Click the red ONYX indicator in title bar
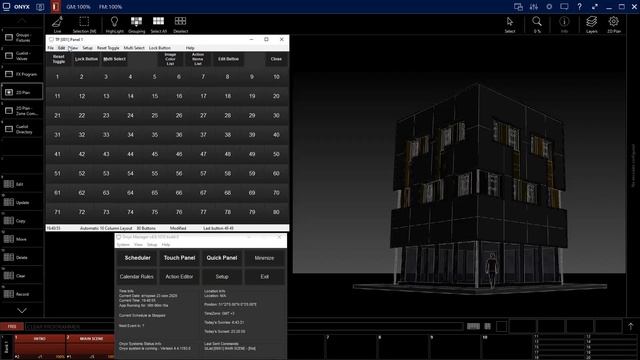Viewport: 640px width, 360px height. pyautogui.click(x=56, y=7)
